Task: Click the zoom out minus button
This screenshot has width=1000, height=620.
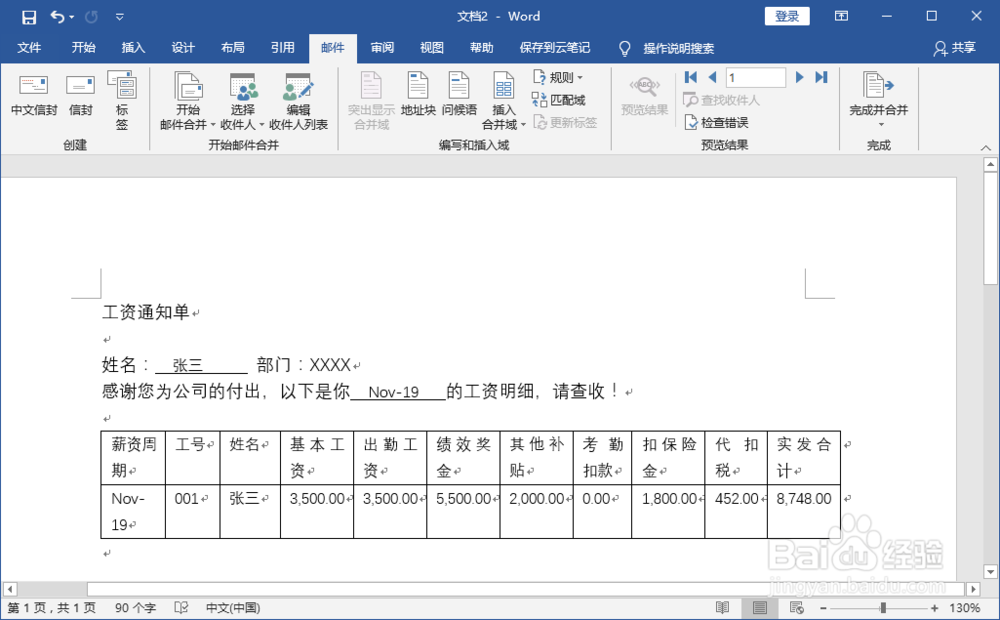Action: [x=823, y=609]
